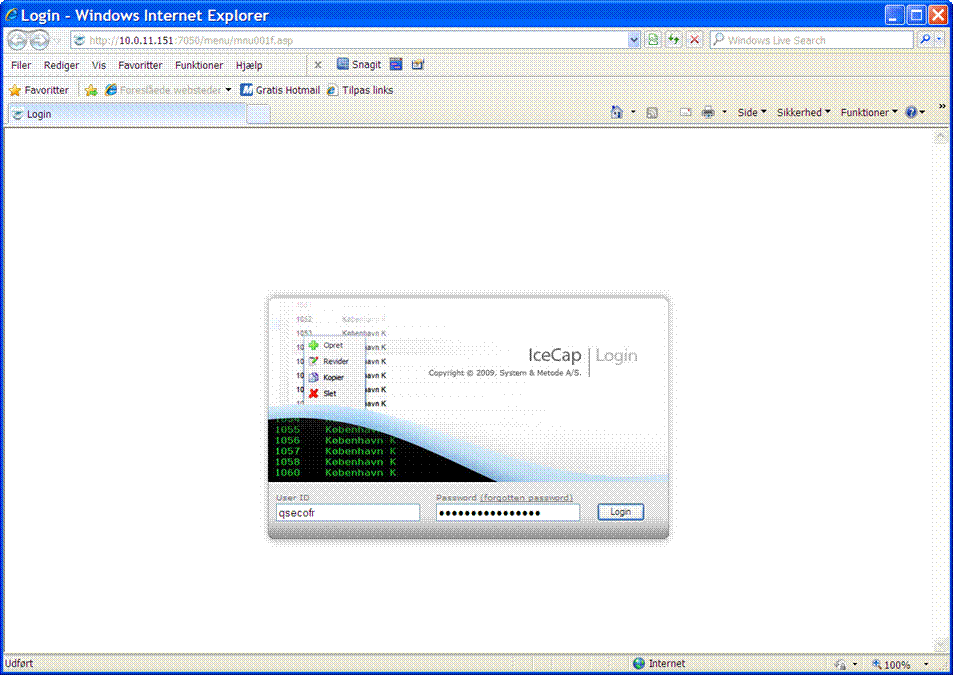Open the Sikkerhed dropdown menu
The image size is (953, 675).
point(803,112)
